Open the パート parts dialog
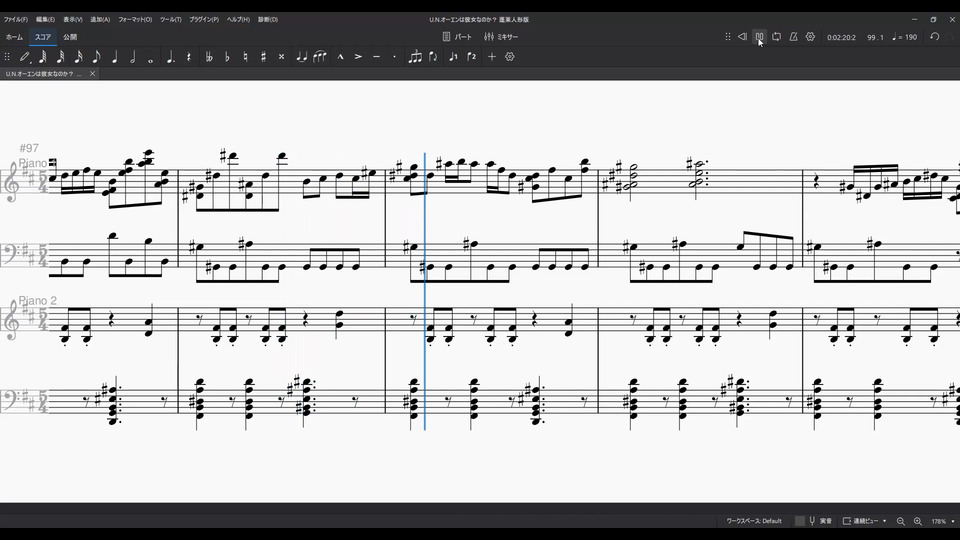This screenshot has width=960, height=540. [457, 37]
